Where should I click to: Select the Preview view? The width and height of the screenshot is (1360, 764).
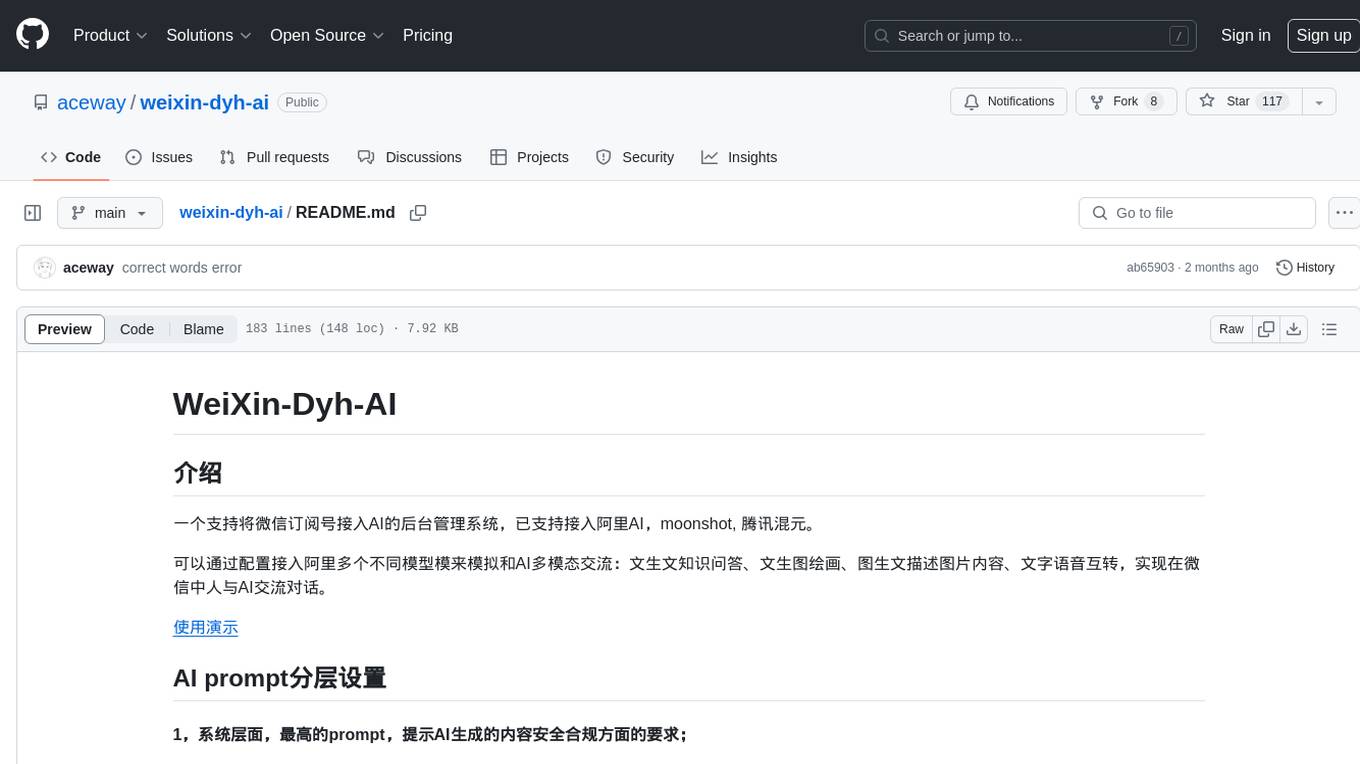[64, 329]
